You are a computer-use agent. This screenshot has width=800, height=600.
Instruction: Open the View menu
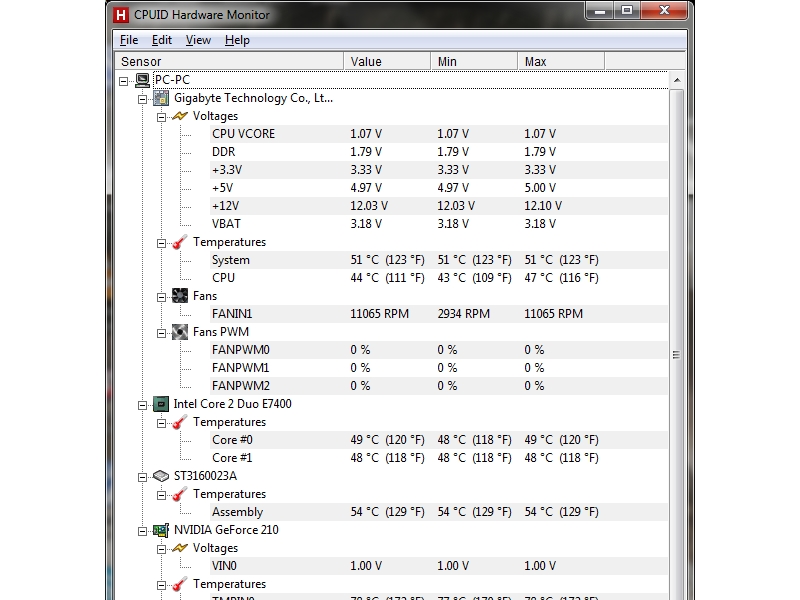click(198, 40)
